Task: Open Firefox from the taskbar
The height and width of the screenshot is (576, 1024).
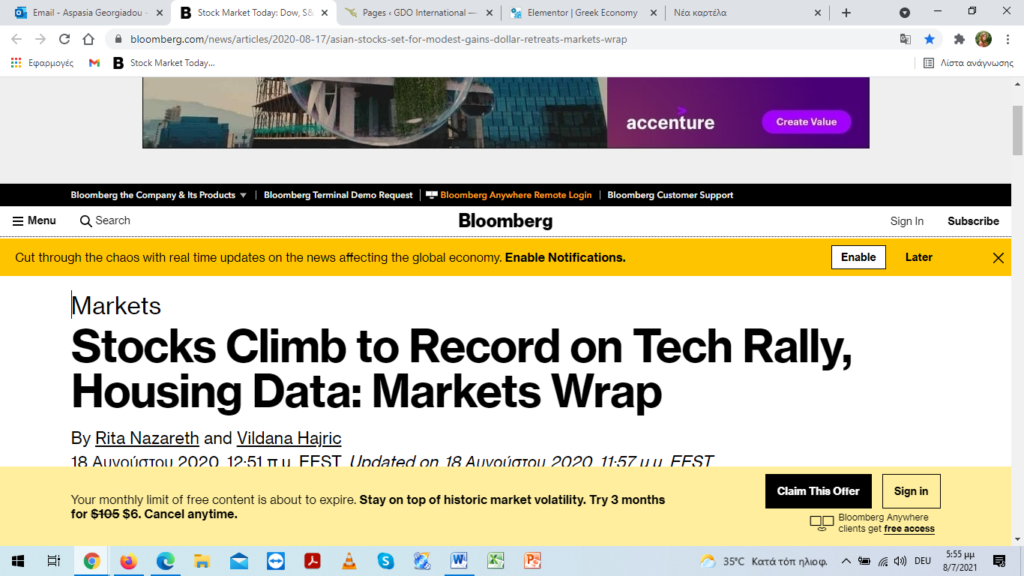Action: [x=128, y=561]
